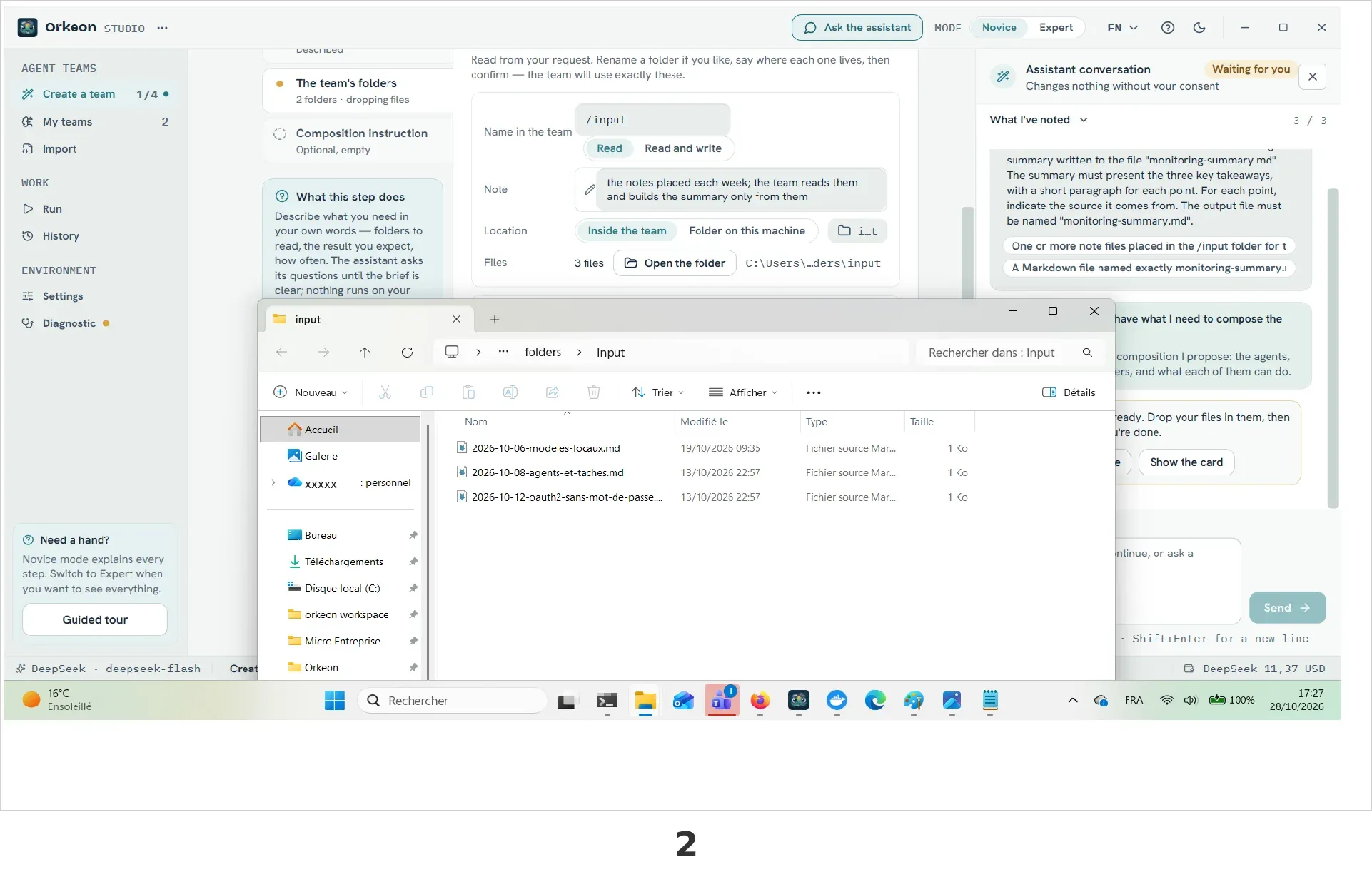Open the EN language dropdown
The width and height of the screenshot is (1372, 877).
tap(1122, 28)
